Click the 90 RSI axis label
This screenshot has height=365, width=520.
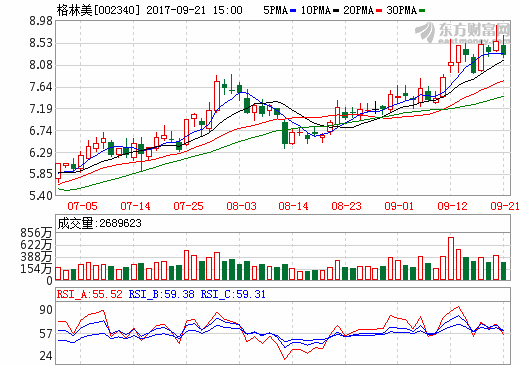46,310
